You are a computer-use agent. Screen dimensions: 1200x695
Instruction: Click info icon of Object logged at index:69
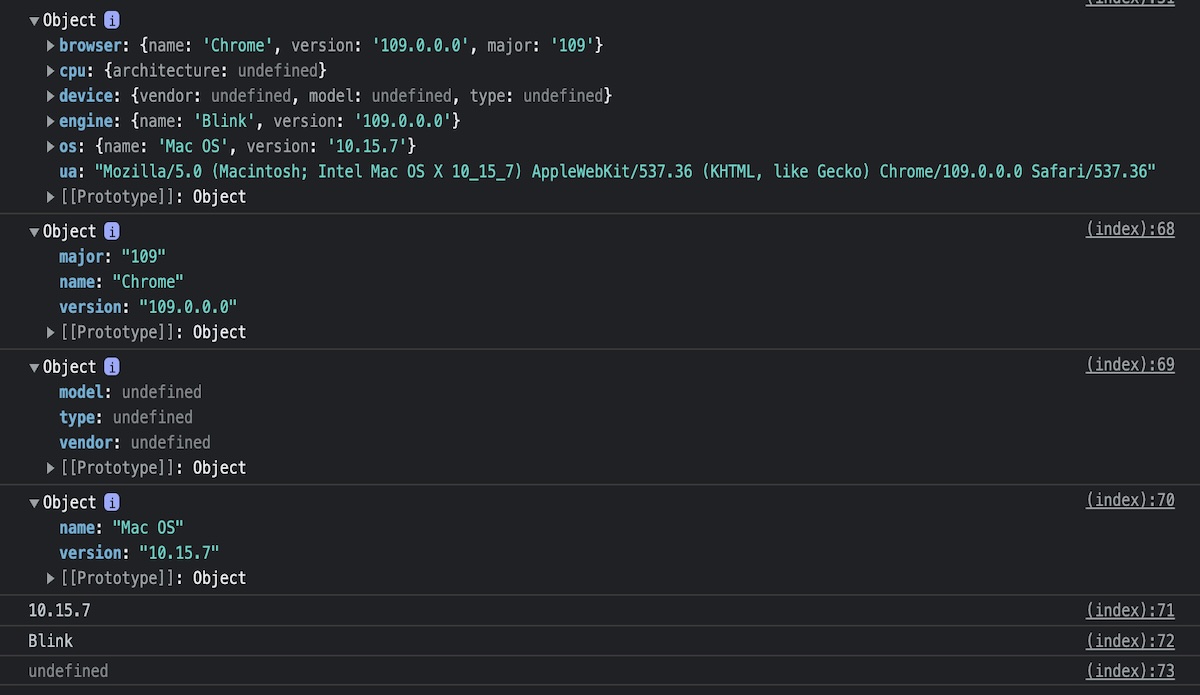click(112, 367)
